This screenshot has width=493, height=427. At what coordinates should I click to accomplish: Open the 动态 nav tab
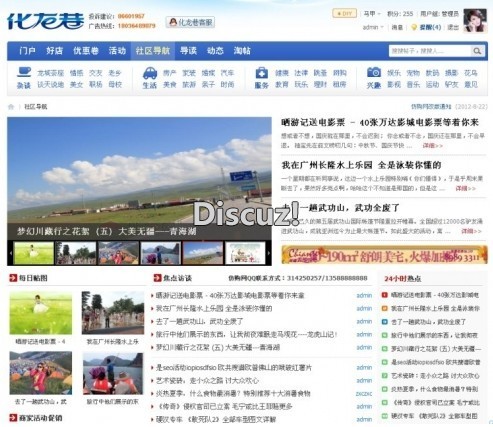pyautogui.click(x=215, y=51)
